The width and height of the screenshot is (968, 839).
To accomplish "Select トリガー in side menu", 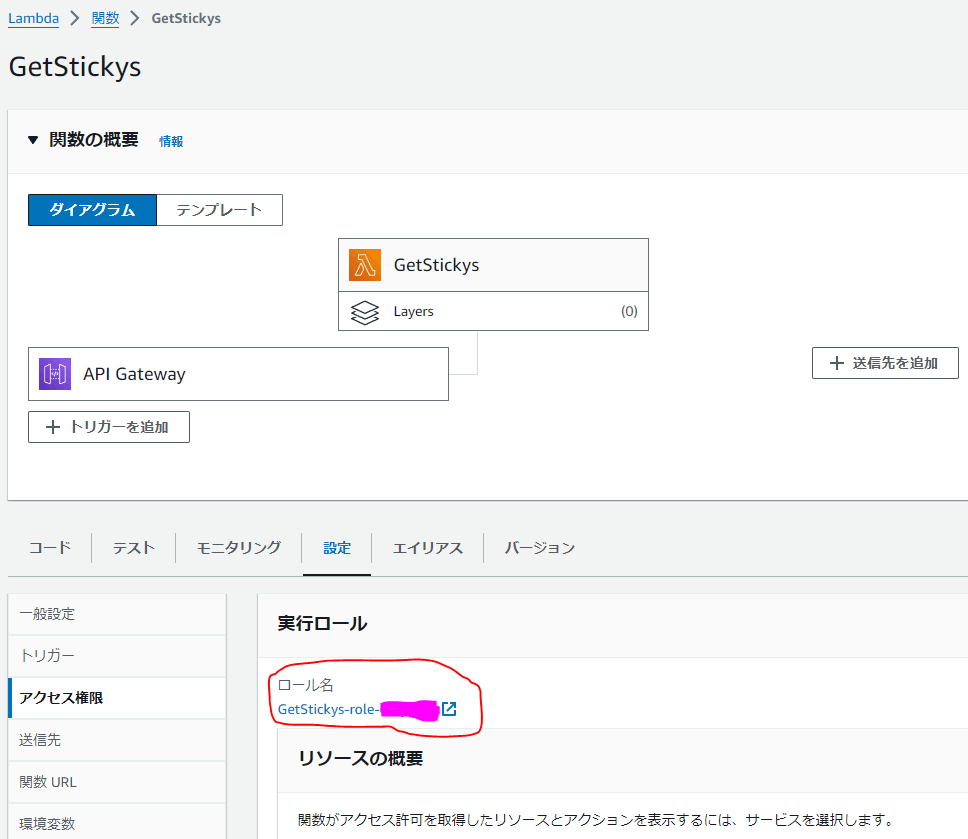I will tap(117, 656).
